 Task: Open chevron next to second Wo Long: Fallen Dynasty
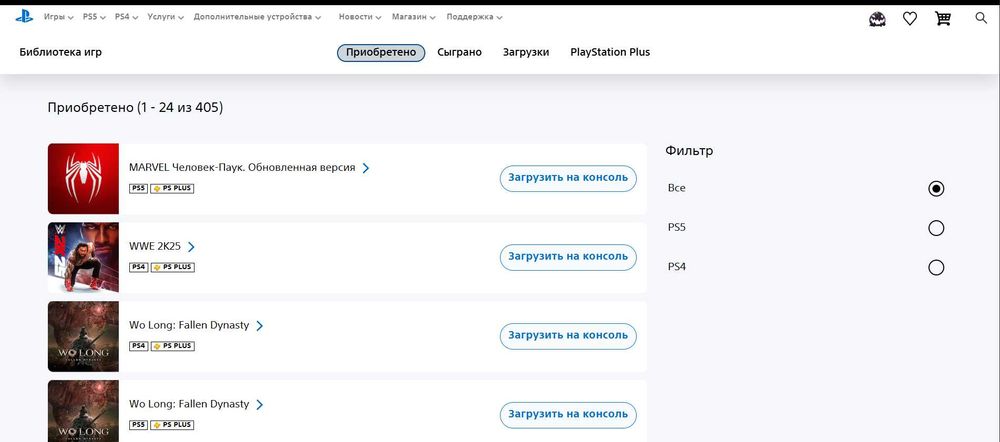point(259,404)
